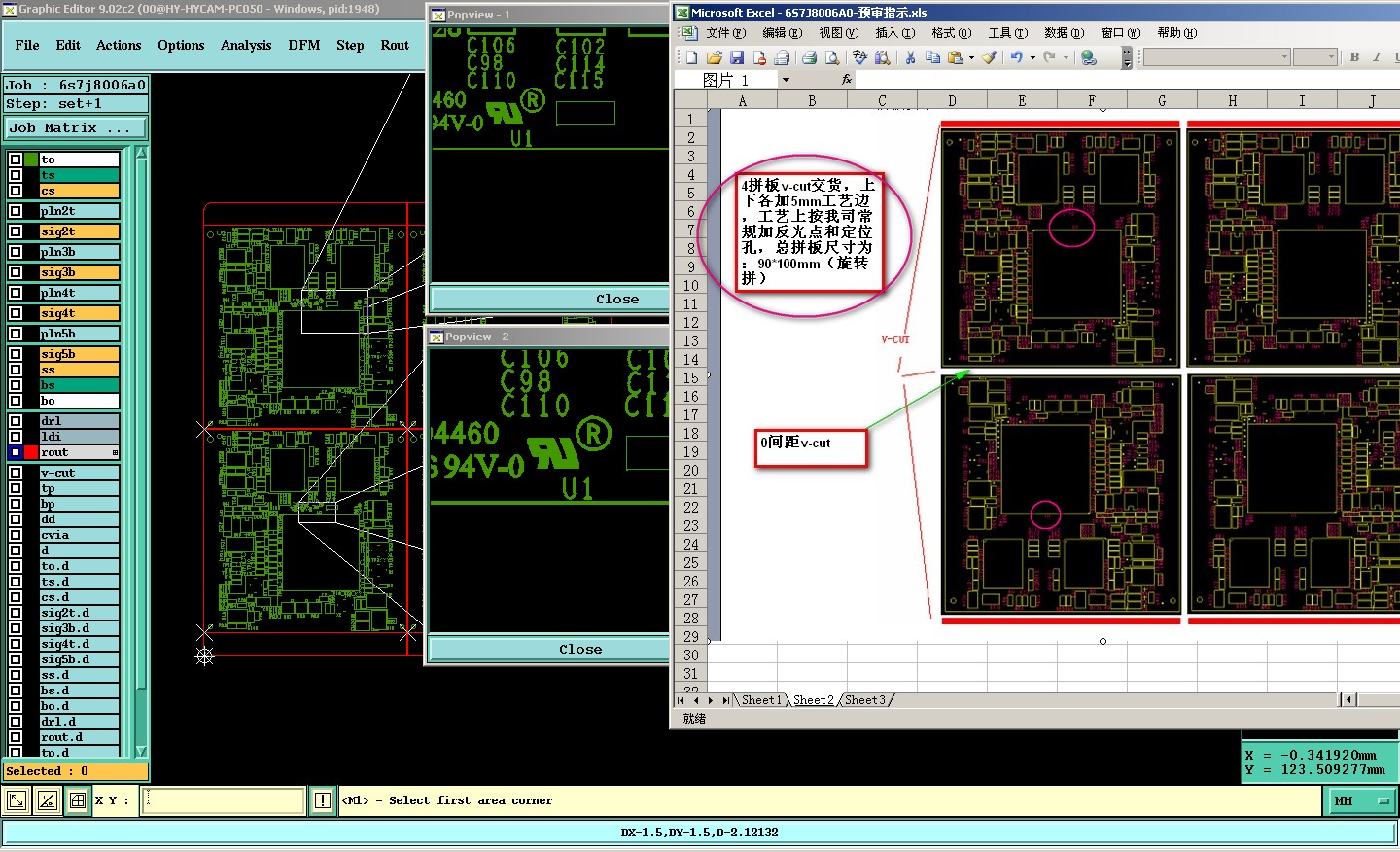Click the Job Matrix button
Viewport: 1400px width, 852px height.
click(76, 127)
